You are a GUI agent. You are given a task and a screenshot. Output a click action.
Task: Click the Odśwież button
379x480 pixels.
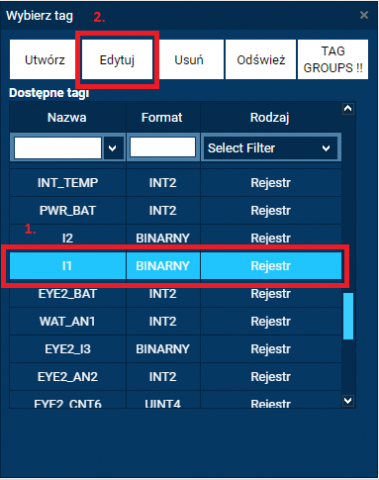point(261,59)
